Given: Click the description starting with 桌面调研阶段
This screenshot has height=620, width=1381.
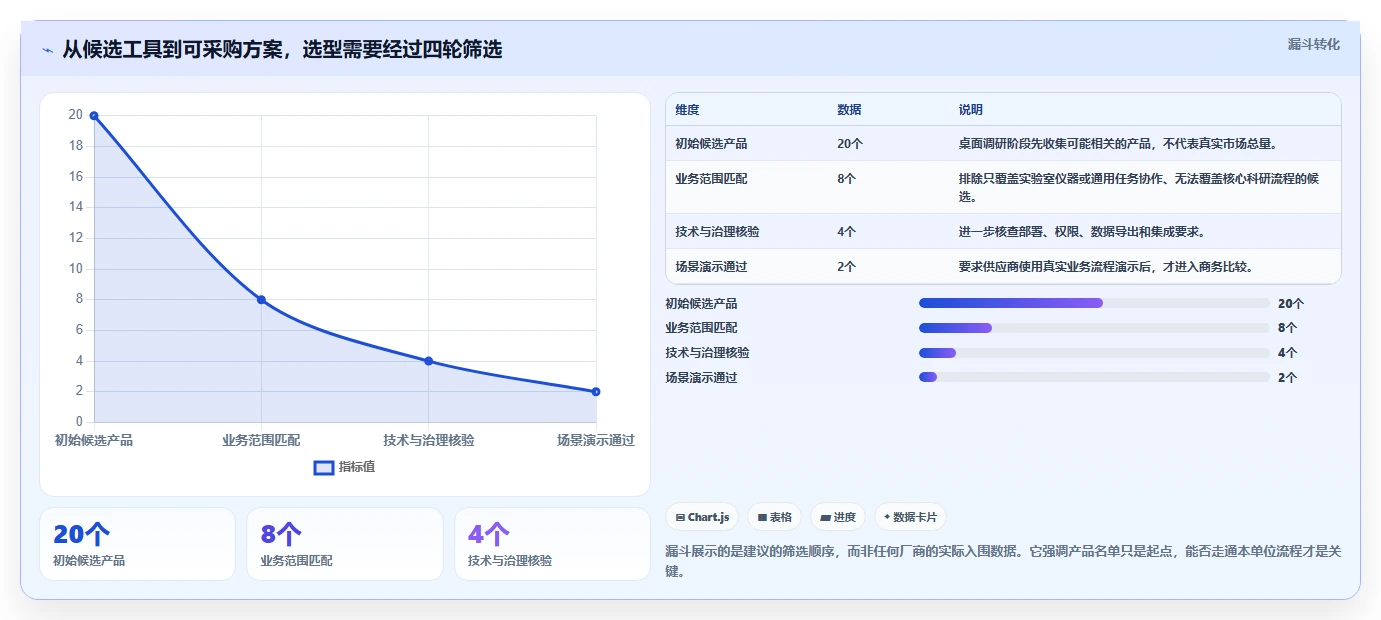Looking at the screenshot, I should [1118, 144].
